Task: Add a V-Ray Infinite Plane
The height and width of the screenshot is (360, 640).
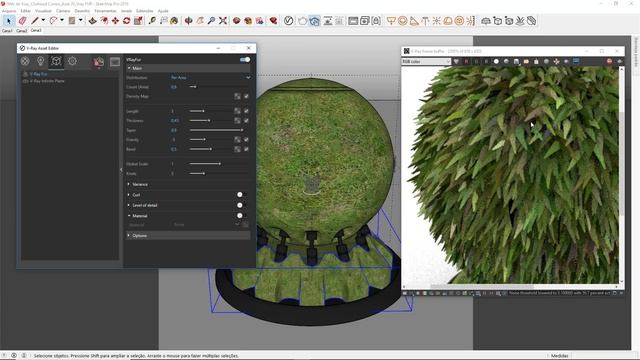Action: (x=486, y=20)
